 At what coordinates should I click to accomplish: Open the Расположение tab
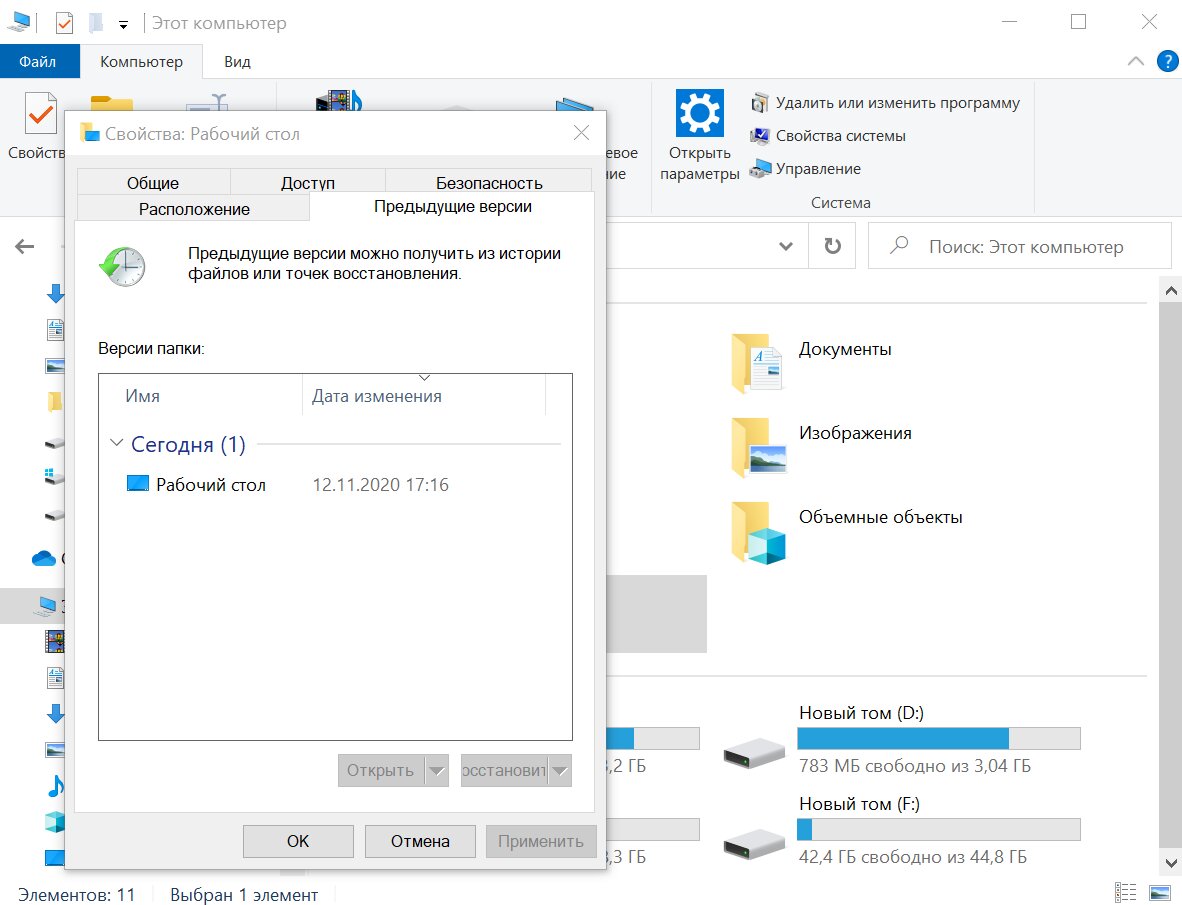tap(194, 209)
